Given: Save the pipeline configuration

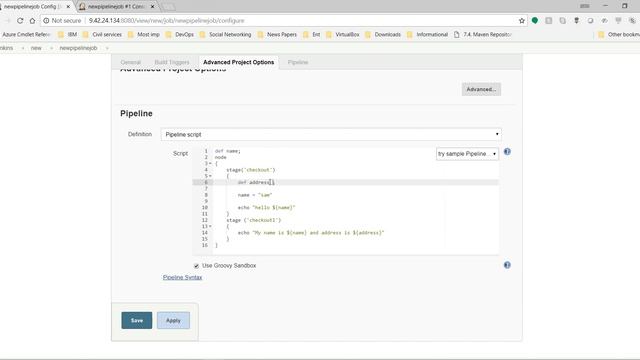Looking at the screenshot, I should [137, 320].
